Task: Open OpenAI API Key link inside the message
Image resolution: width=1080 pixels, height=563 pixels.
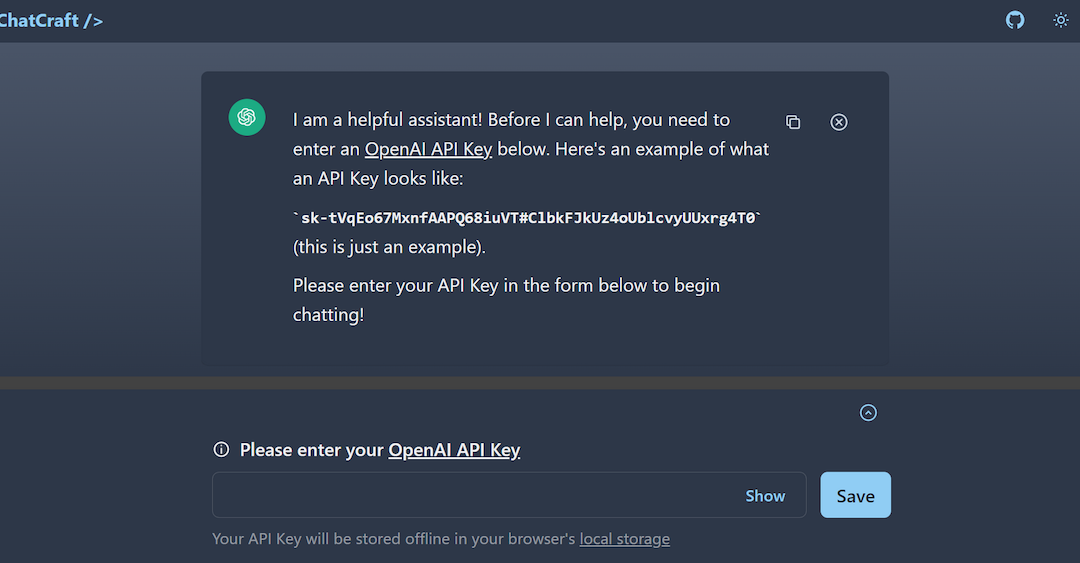Action: (x=428, y=150)
